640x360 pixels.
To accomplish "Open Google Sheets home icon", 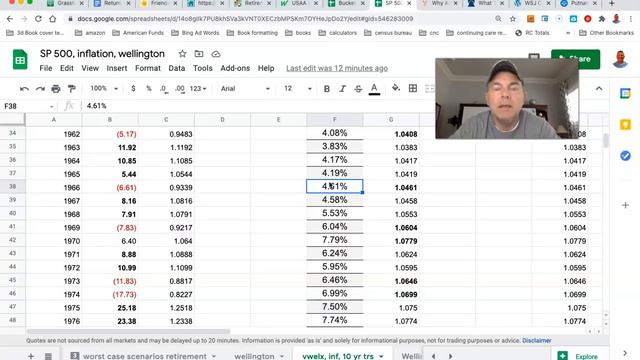I will tap(20, 60).
